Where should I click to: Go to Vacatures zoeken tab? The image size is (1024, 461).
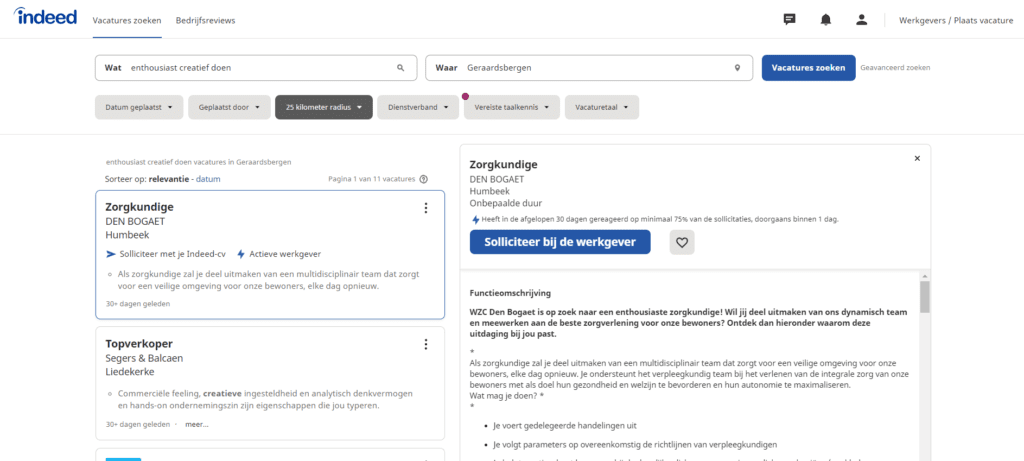(127, 20)
